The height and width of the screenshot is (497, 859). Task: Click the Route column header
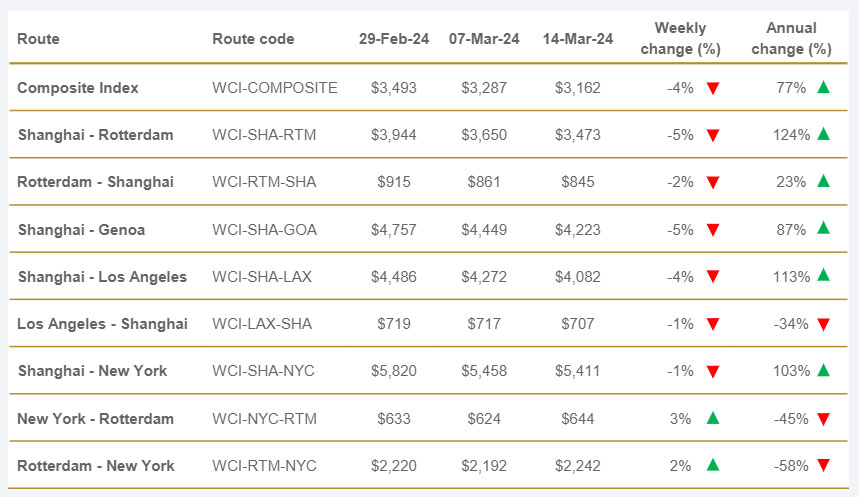(38, 39)
